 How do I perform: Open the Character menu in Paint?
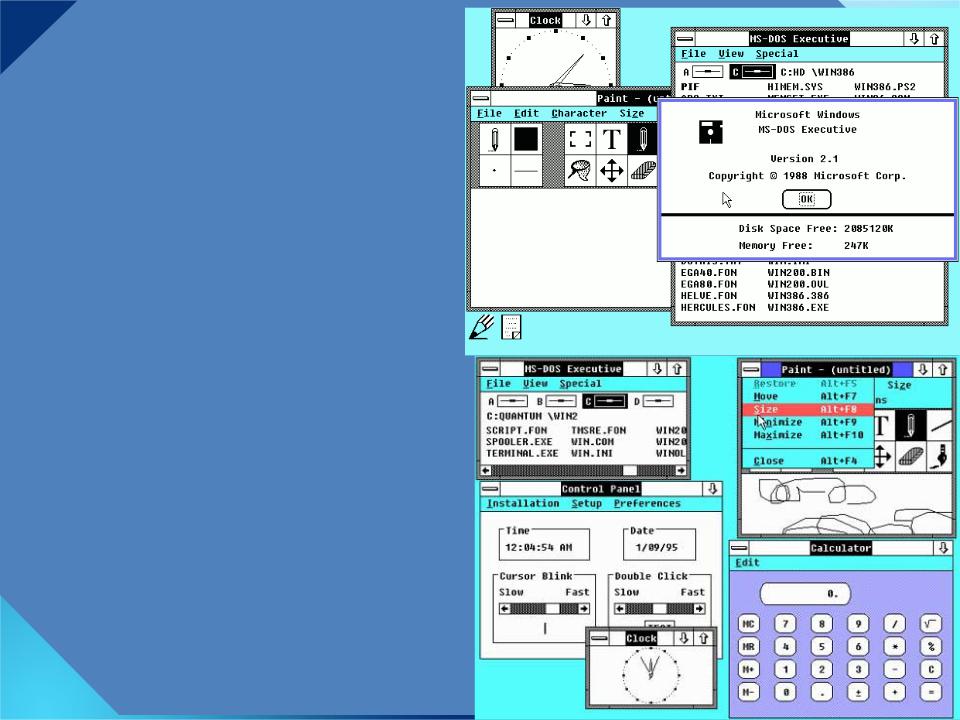pos(579,113)
